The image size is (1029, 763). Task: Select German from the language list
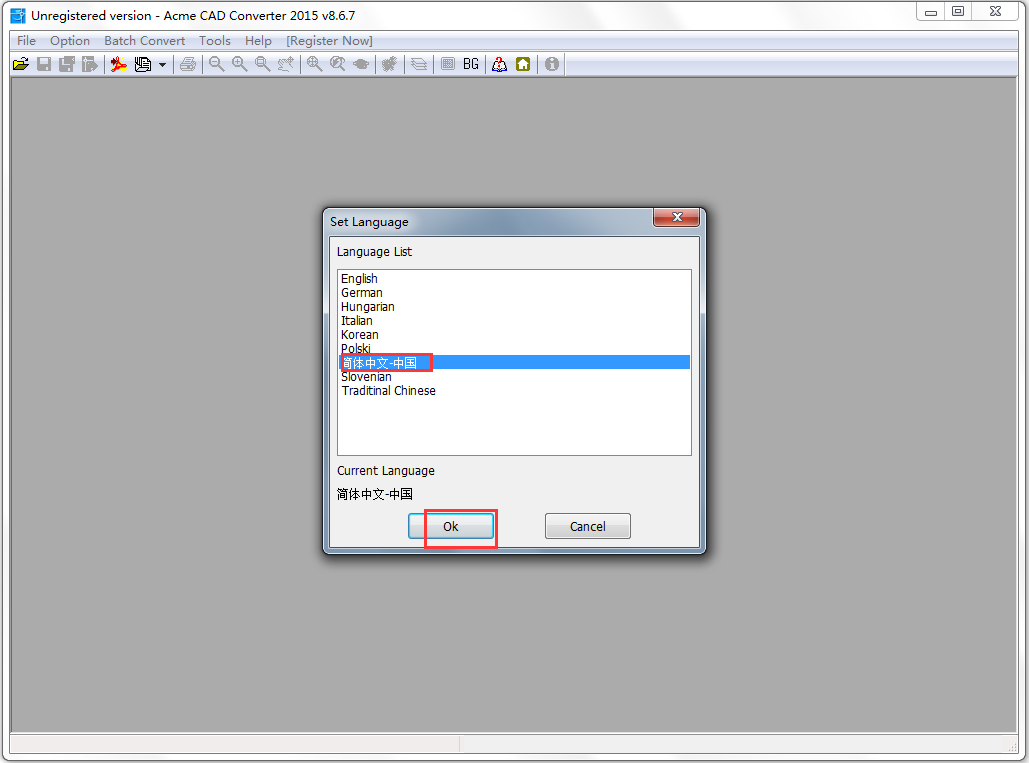[x=361, y=292]
